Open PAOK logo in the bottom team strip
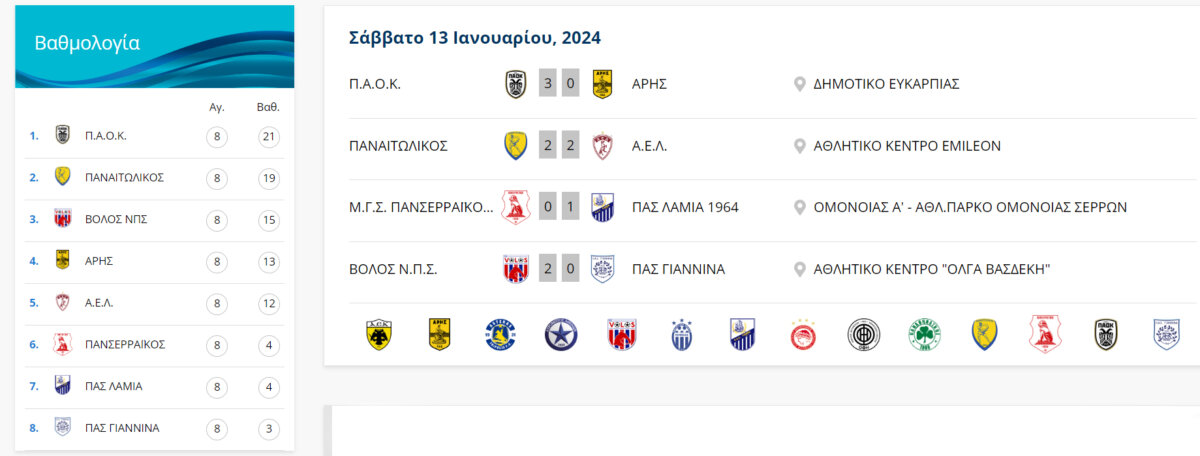This screenshot has width=1200, height=456. (1106, 334)
